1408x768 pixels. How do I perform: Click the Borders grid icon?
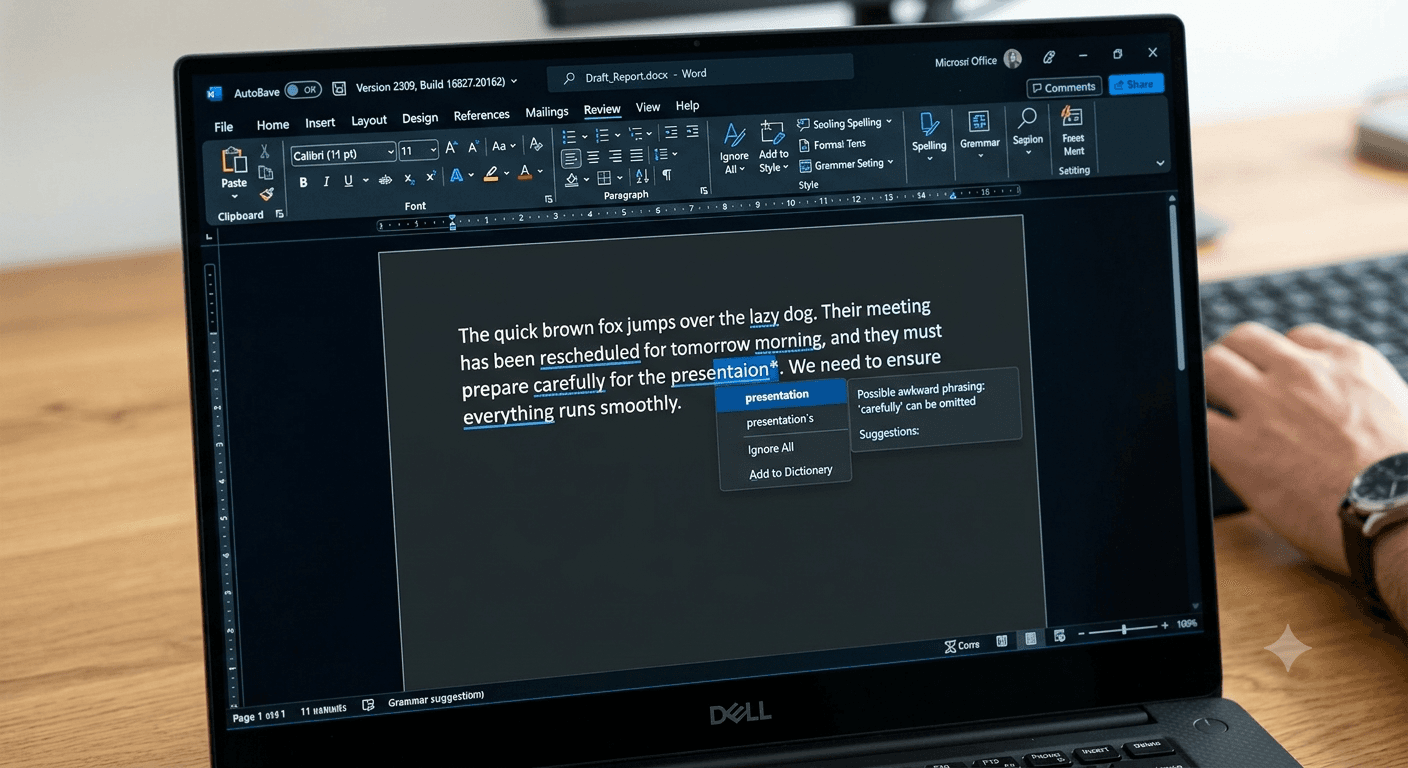click(603, 178)
